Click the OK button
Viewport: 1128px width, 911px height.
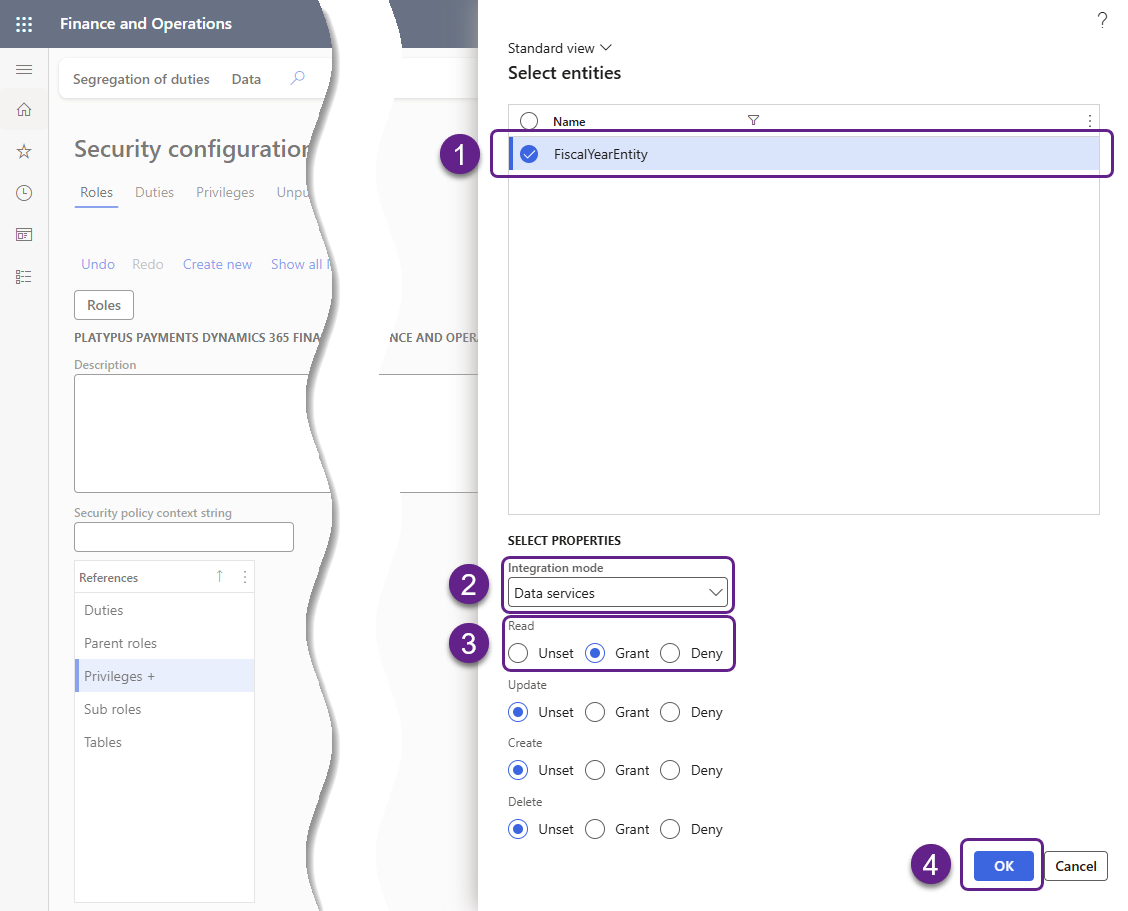(x=1003, y=866)
